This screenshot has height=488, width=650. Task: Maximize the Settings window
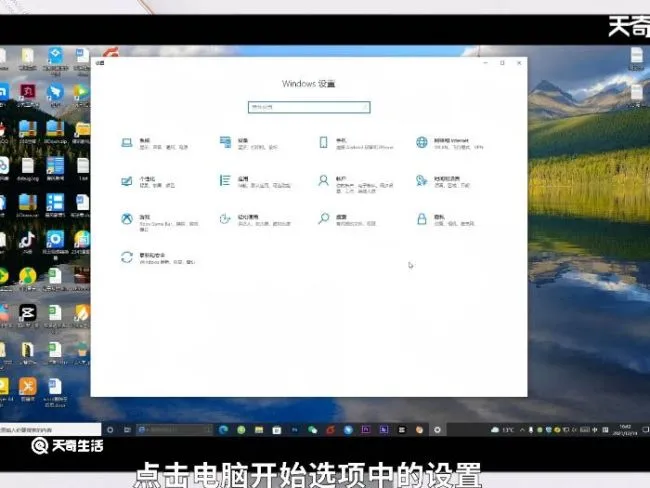point(502,63)
